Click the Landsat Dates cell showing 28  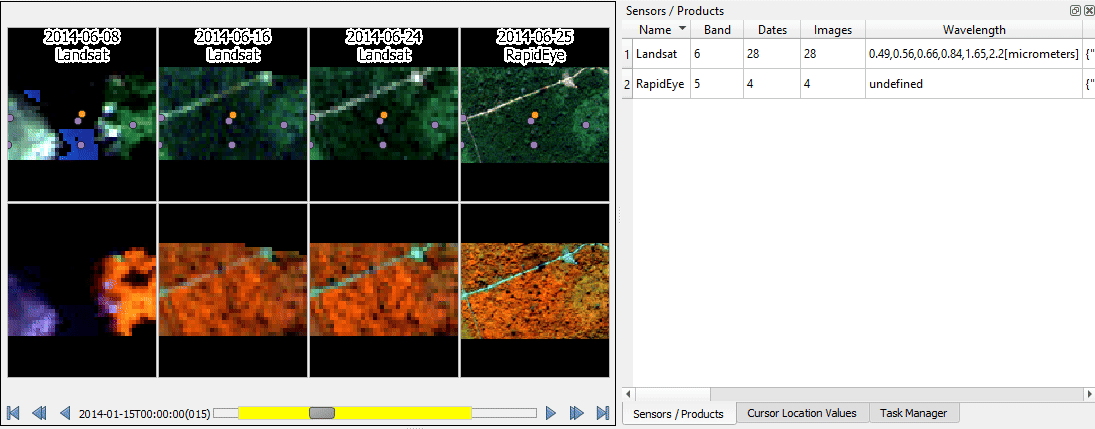click(772, 54)
